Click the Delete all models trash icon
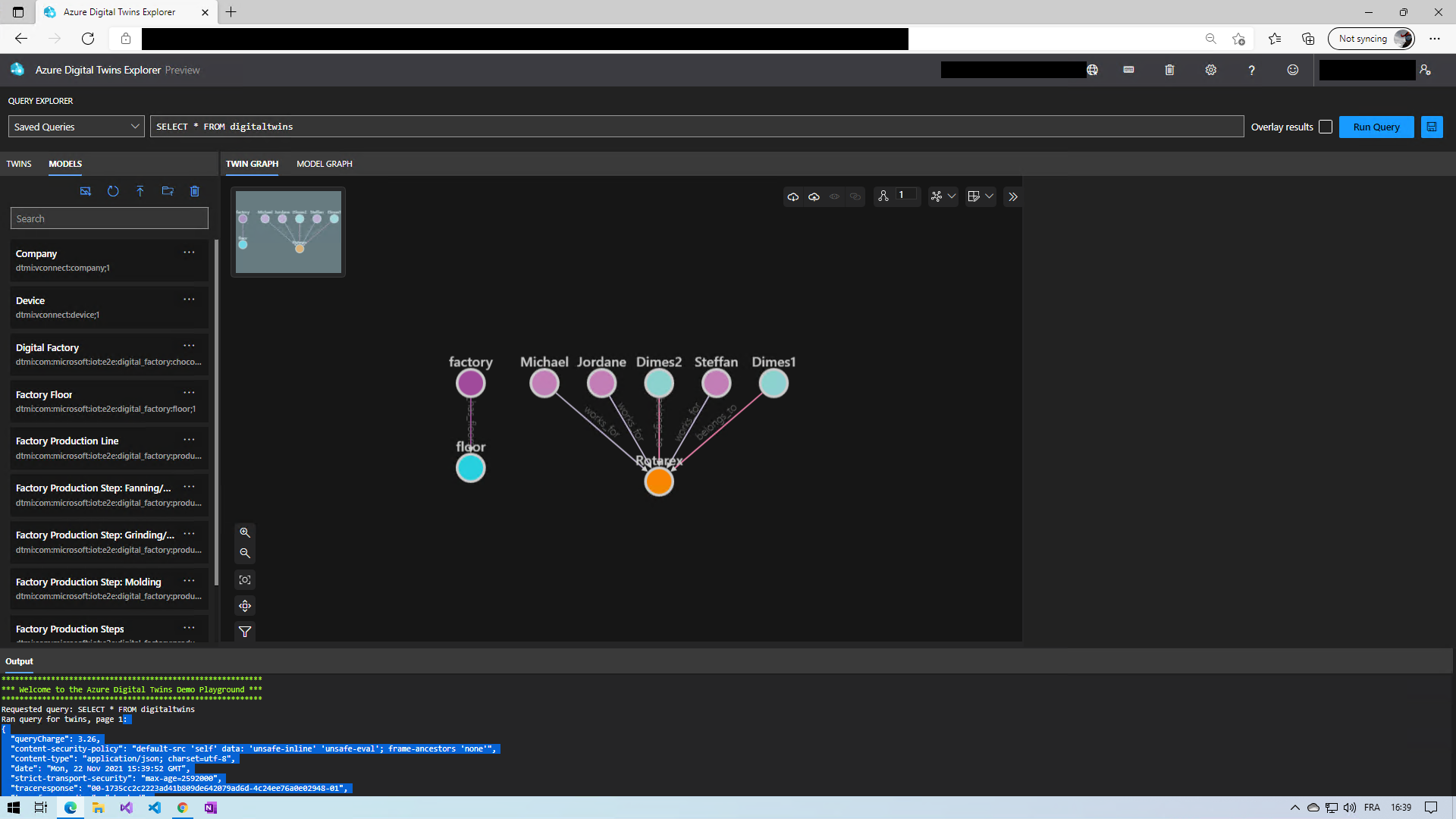The width and height of the screenshot is (1456, 819). pos(195,191)
